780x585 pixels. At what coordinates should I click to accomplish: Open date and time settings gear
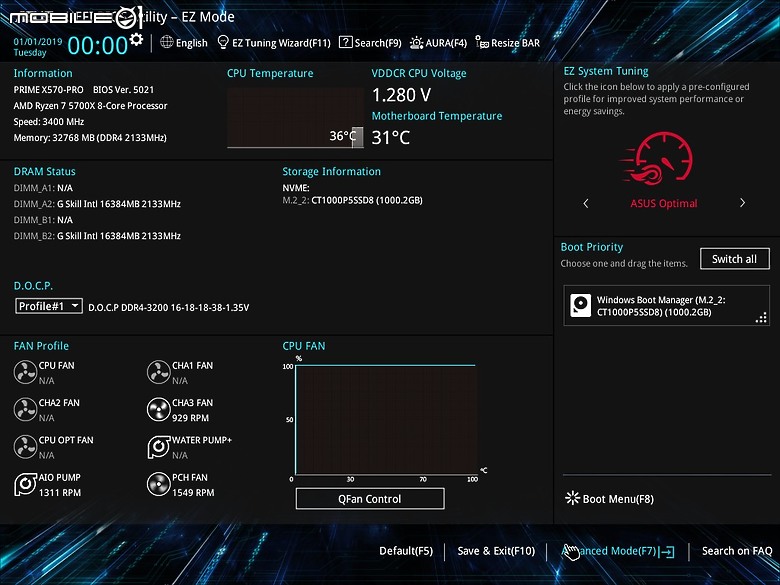136,39
